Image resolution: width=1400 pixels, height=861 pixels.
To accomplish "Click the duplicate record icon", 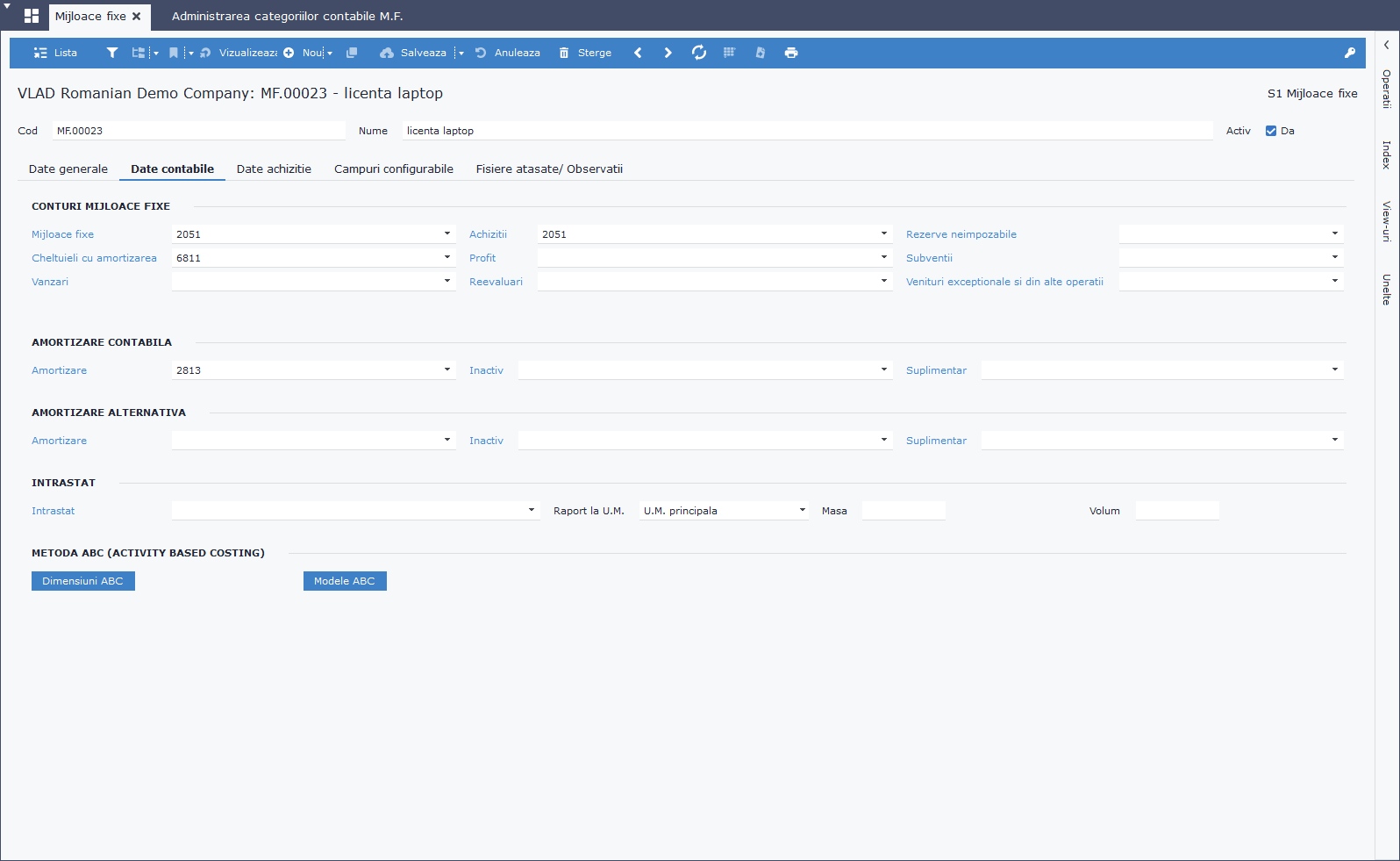I will pyautogui.click(x=352, y=53).
